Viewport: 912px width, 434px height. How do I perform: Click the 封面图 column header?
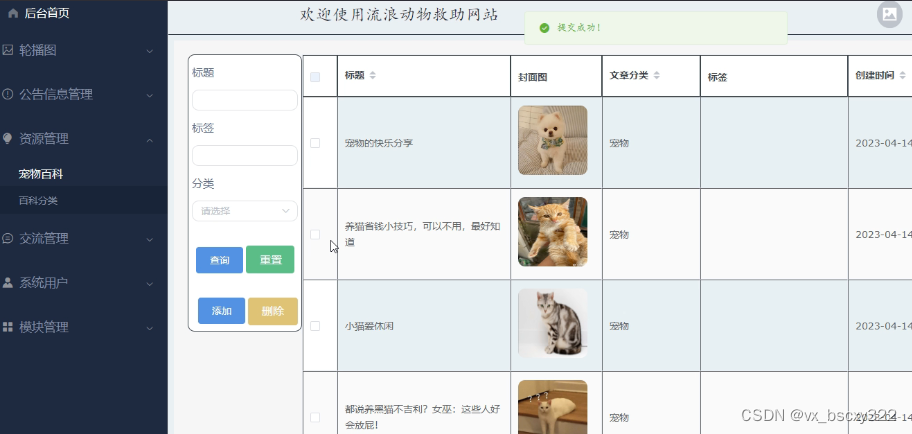(532, 77)
